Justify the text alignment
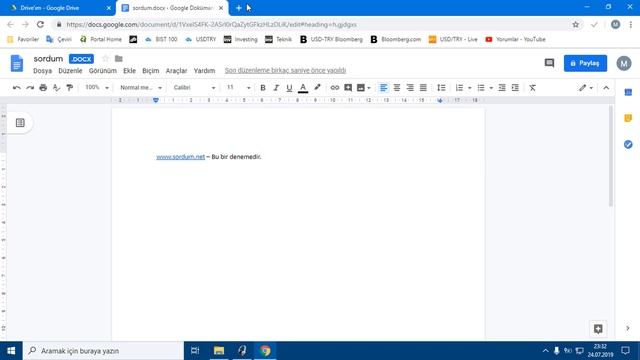This screenshot has width=640, height=360. pyautogui.click(x=423, y=88)
